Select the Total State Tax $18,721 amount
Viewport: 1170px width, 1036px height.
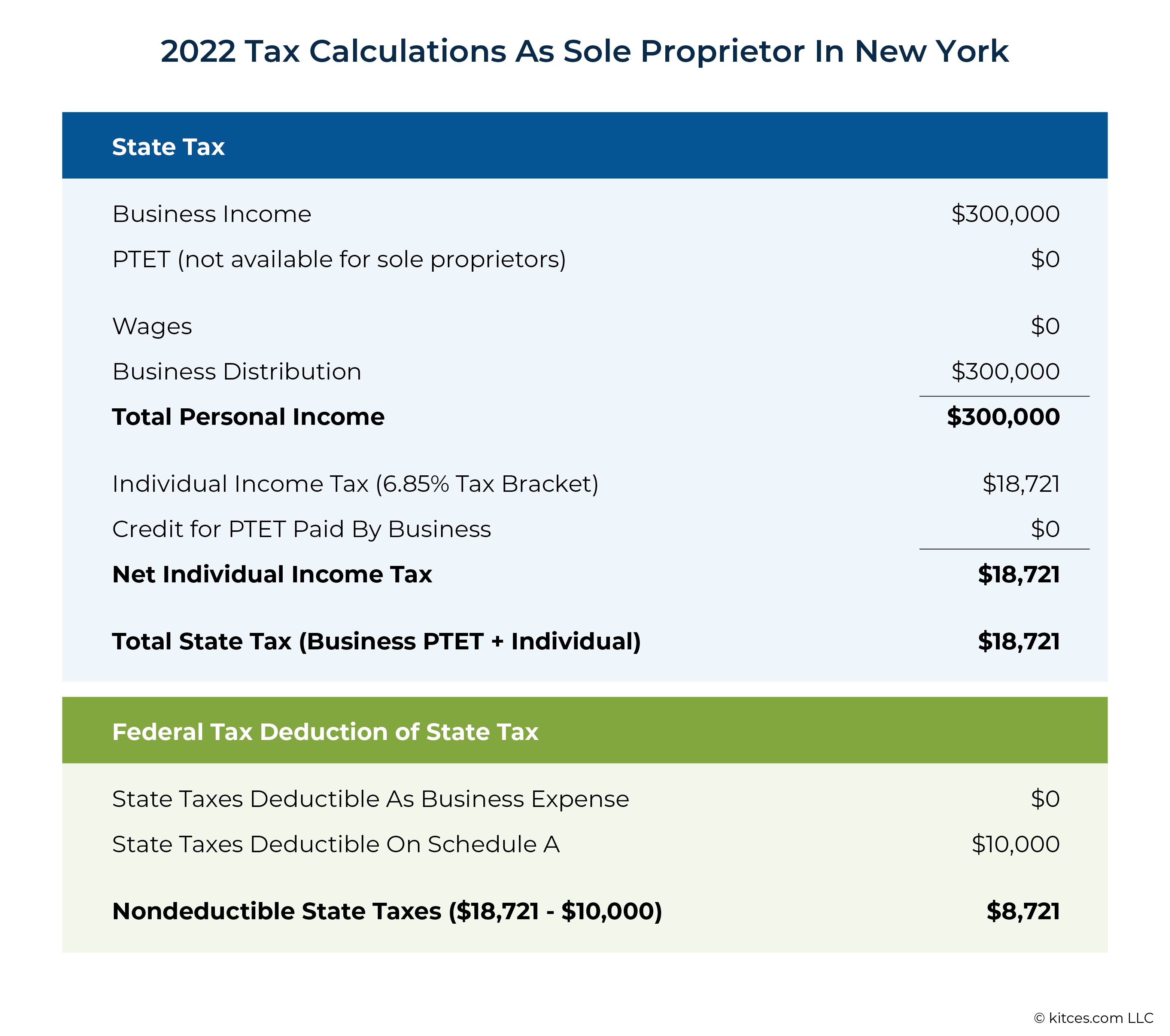click(x=1019, y=642)
